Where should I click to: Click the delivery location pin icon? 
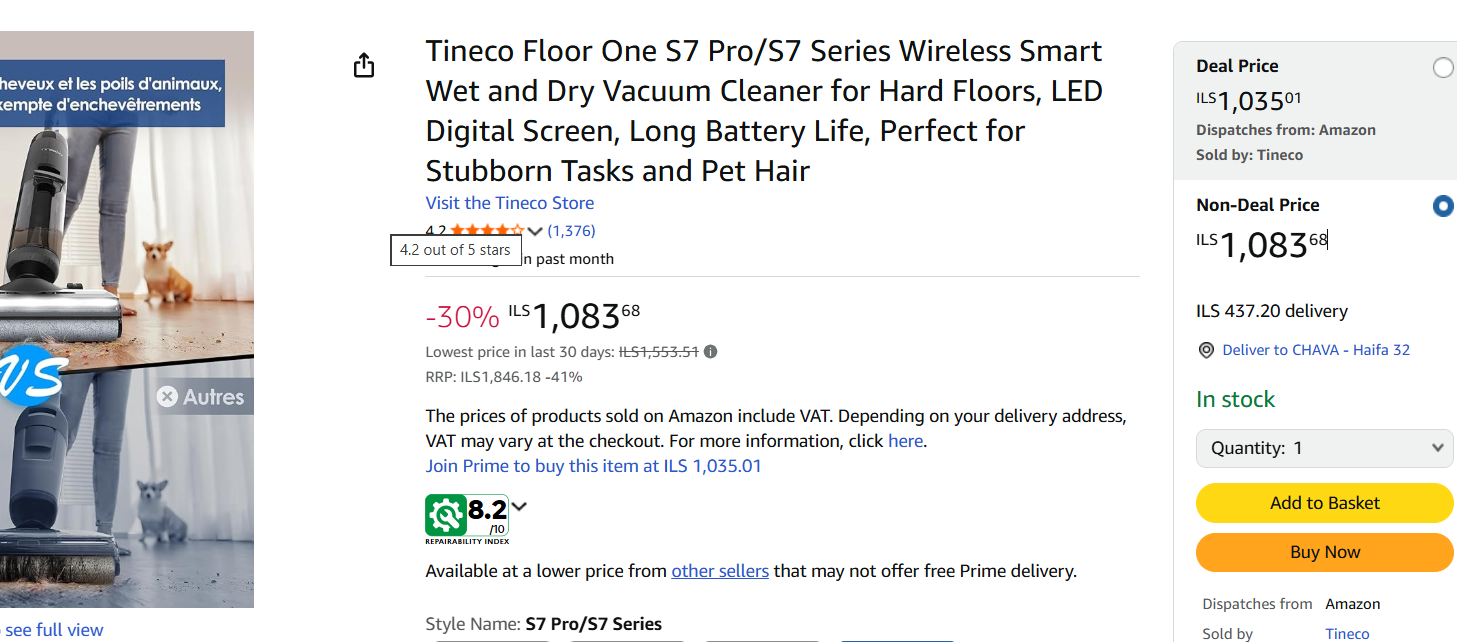1206,350
